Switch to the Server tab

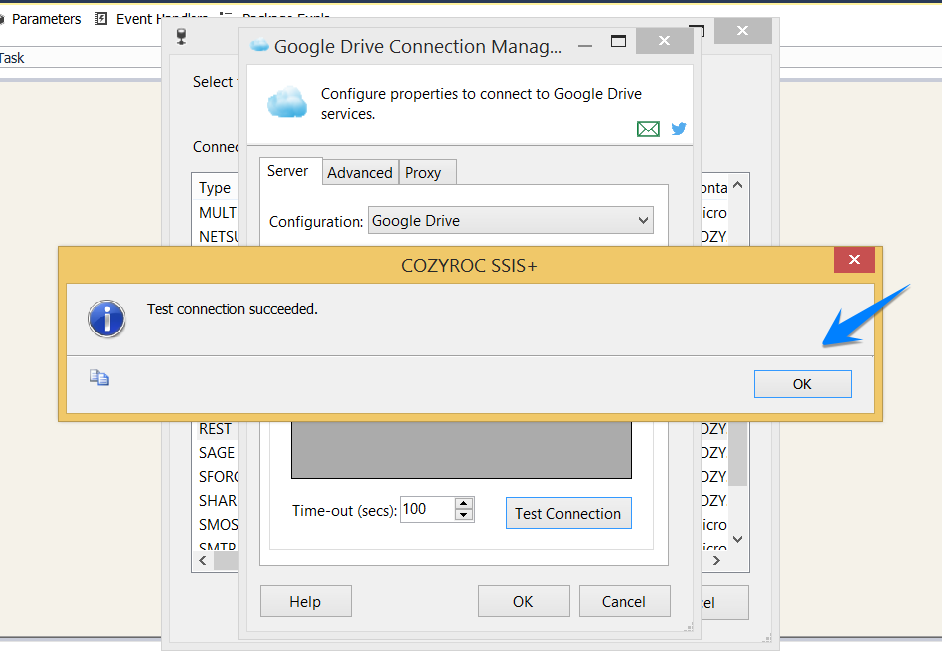[288, 171]
